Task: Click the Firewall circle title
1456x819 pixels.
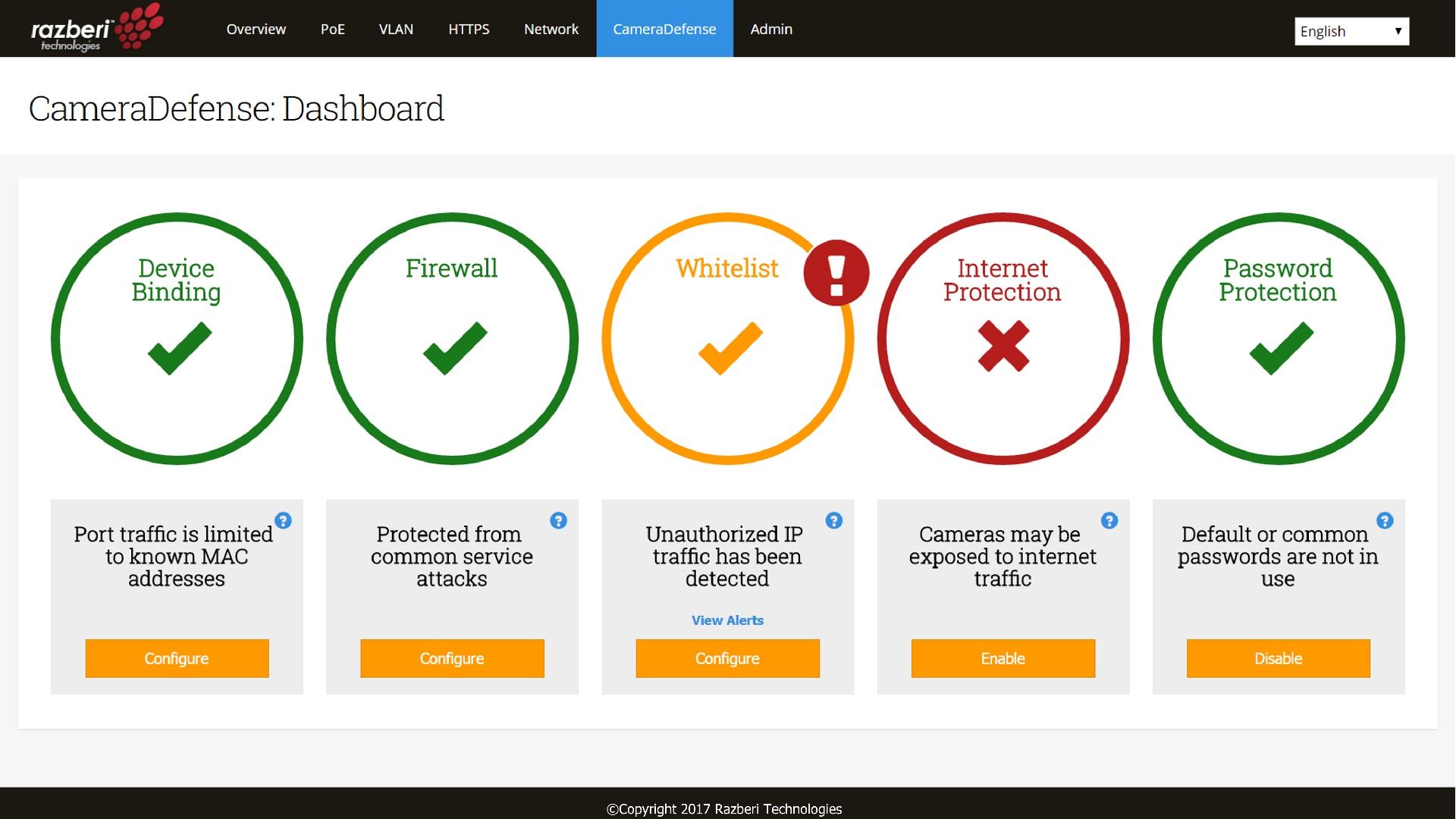Action: tap(451, 268)
